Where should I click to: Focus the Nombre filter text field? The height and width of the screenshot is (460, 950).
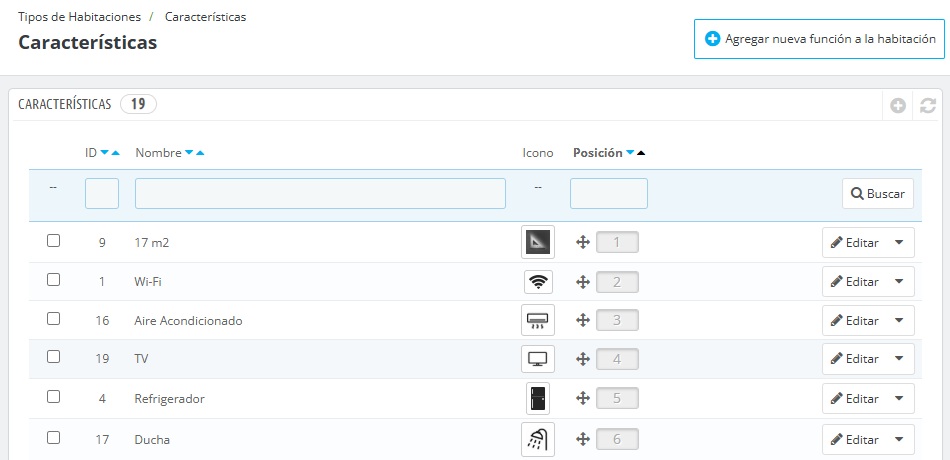click(320, 194)
